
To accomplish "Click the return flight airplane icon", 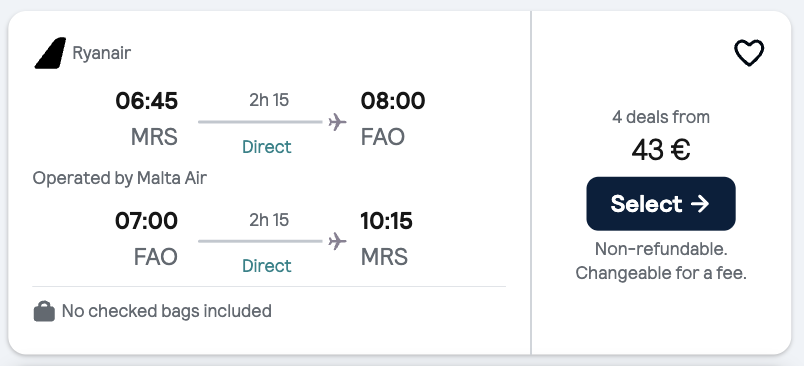I will coord(337,241).
